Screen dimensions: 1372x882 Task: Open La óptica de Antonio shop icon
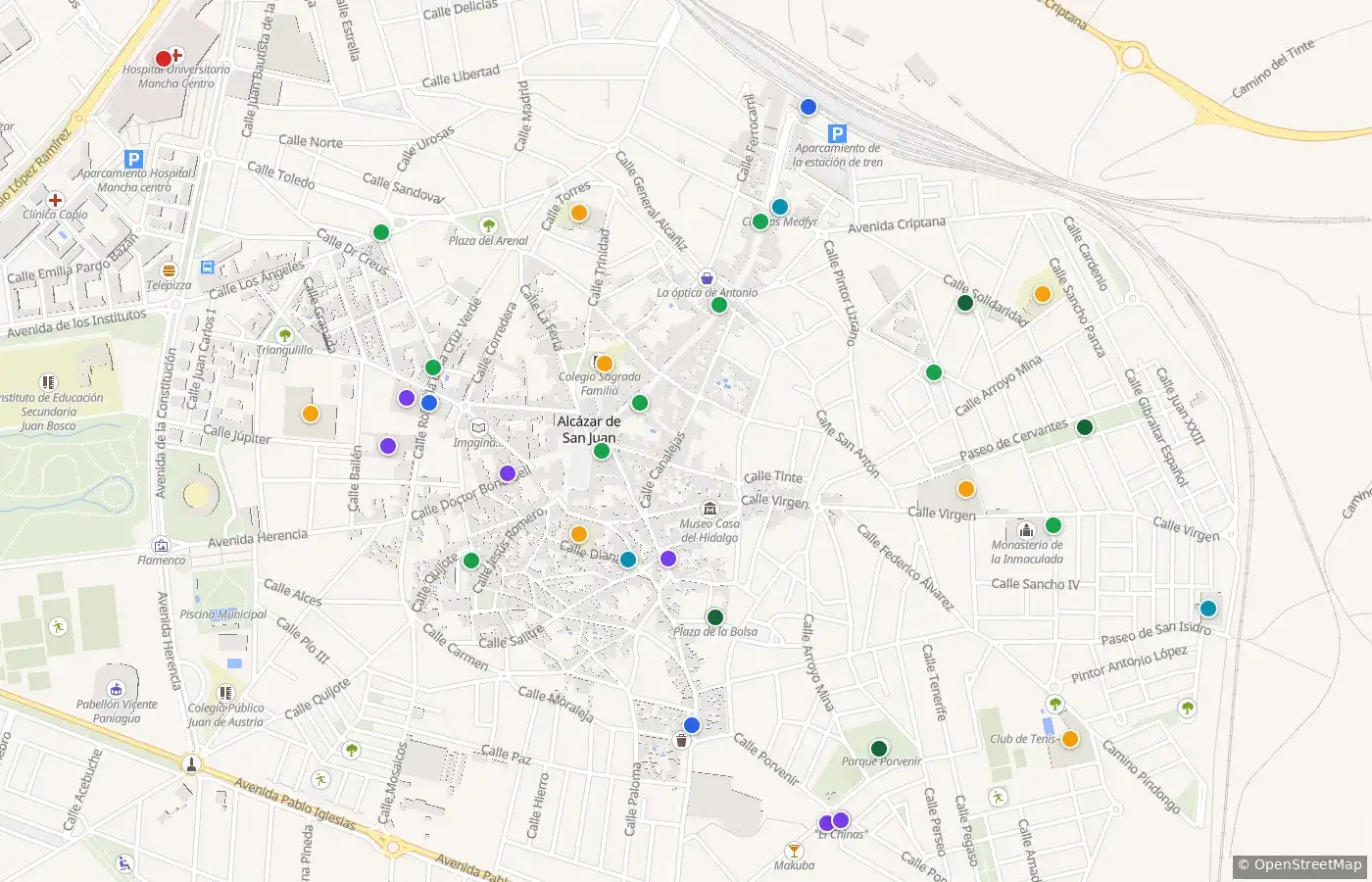707,277
